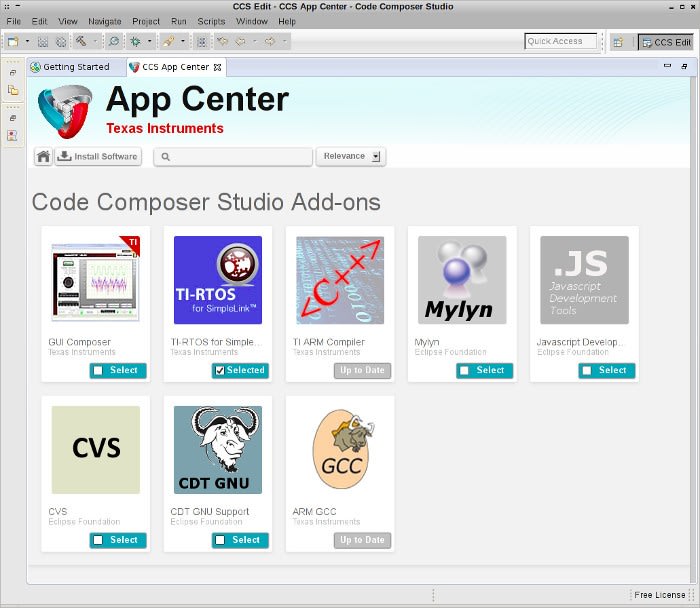Screen dimensions: 700x608
Task: Uncheck the TI-RTOS Selected checkbox
Action: pyautogui.click(x=220, y=371)
